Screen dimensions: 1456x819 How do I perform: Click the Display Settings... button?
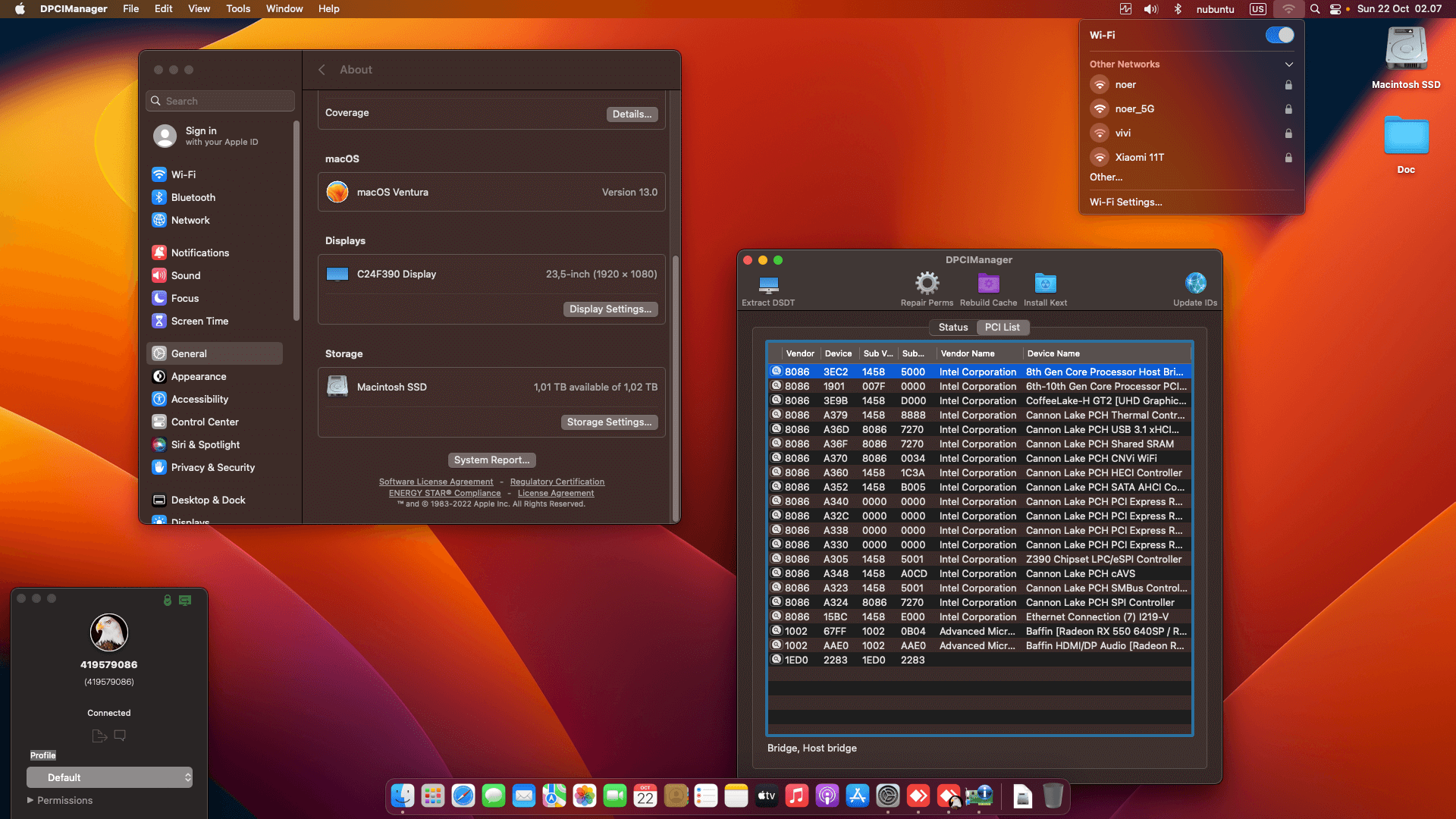pyautogui.click(x=610, y=309)
